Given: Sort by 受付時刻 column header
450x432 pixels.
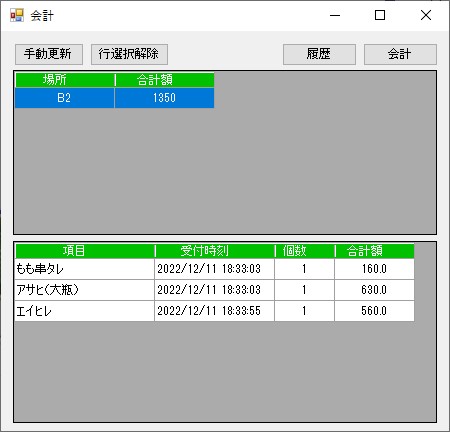Looking at the screenshot, I should coord(215,251).
